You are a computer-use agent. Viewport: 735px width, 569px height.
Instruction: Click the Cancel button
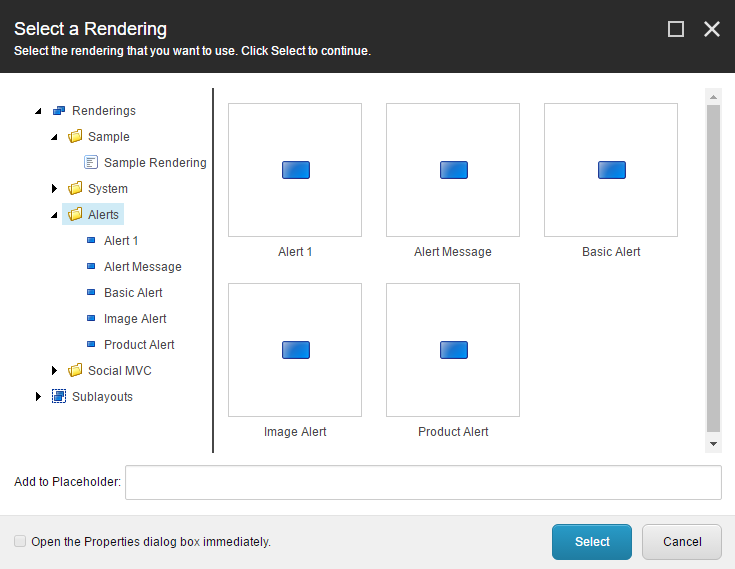(682, 542)
